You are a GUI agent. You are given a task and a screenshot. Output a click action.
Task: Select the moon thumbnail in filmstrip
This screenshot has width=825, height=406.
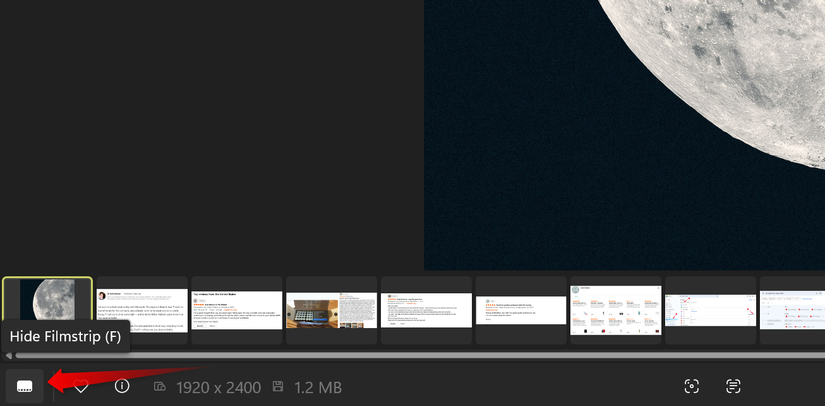tap(47, 299)
